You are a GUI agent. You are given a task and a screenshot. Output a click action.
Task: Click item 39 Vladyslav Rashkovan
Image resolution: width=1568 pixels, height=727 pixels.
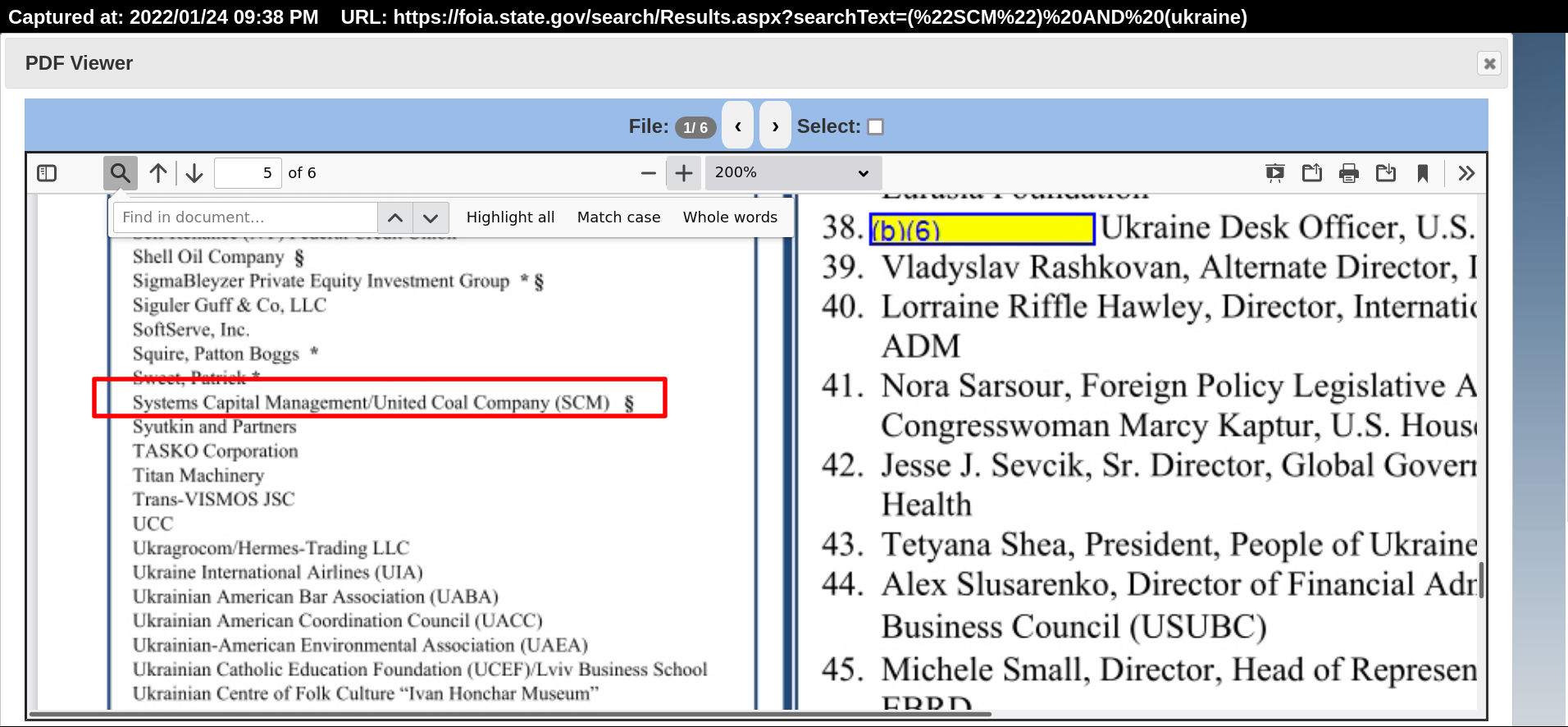(x=1149, y=267)
